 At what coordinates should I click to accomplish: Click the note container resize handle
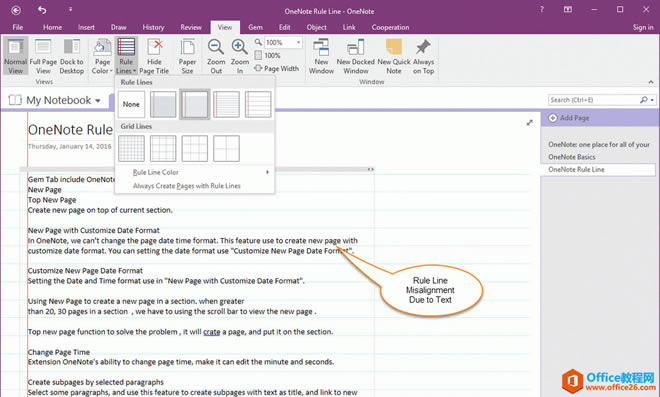pyautogui.click(x=370, y=169)
